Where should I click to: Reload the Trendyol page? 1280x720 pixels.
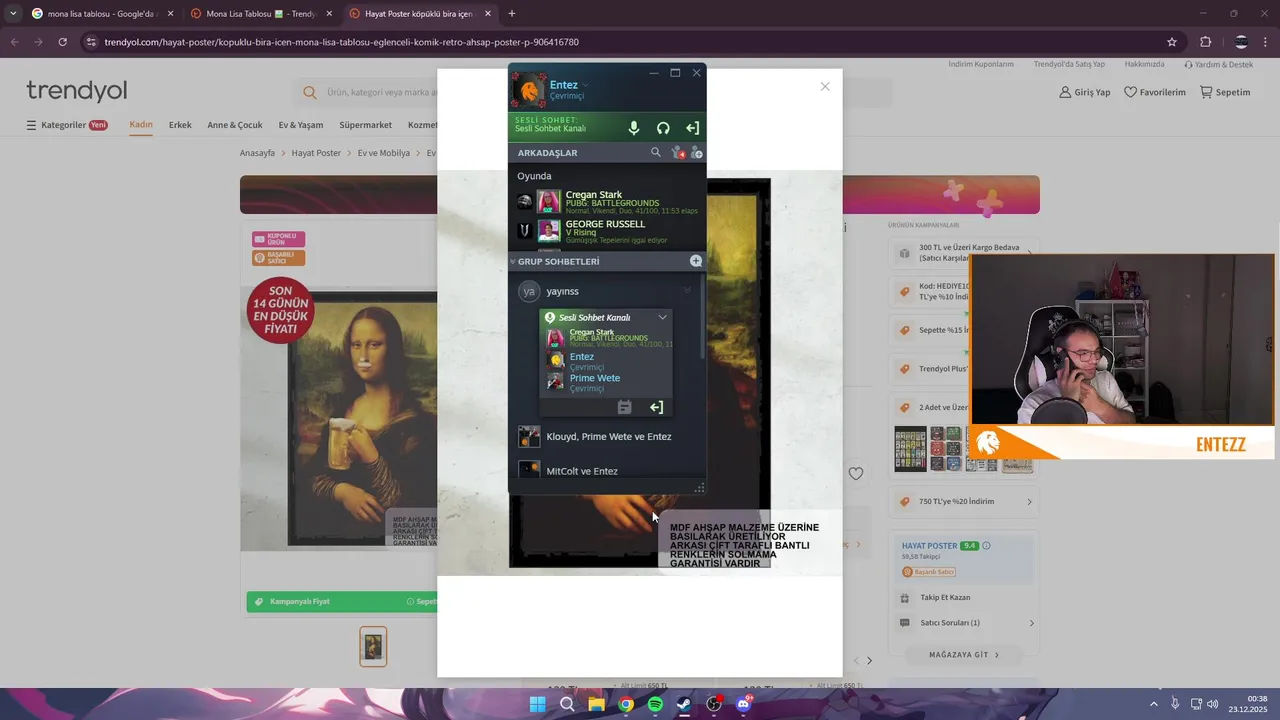point(62,42)
